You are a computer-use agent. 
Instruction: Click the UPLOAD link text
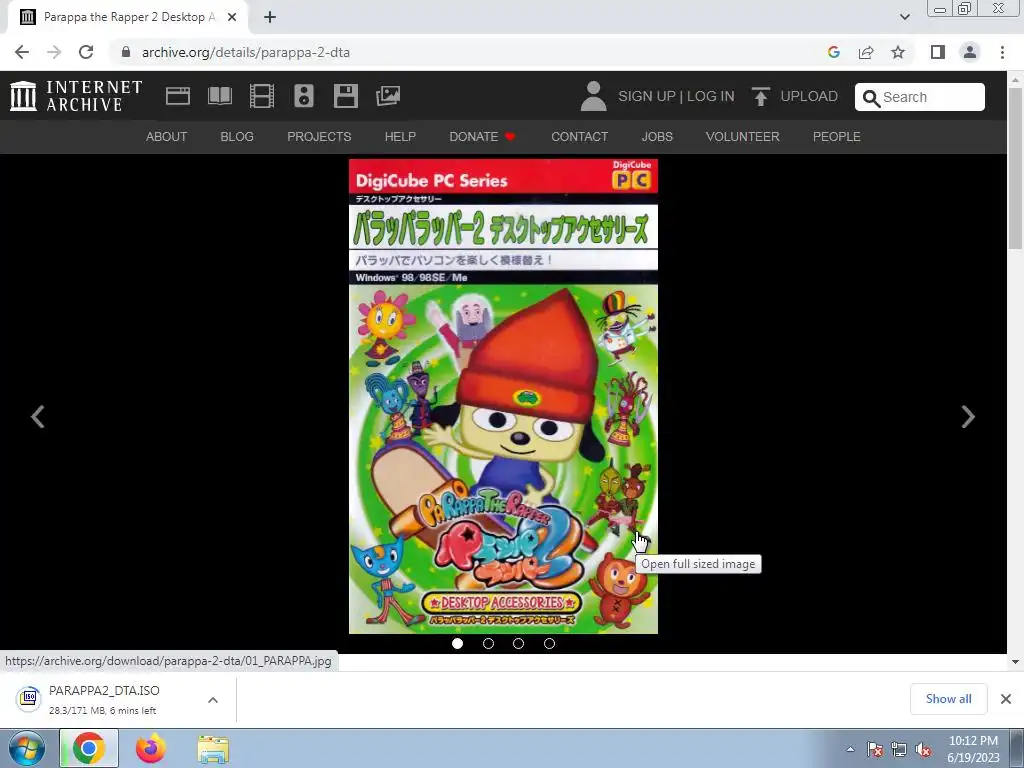(x=809, y=96)
